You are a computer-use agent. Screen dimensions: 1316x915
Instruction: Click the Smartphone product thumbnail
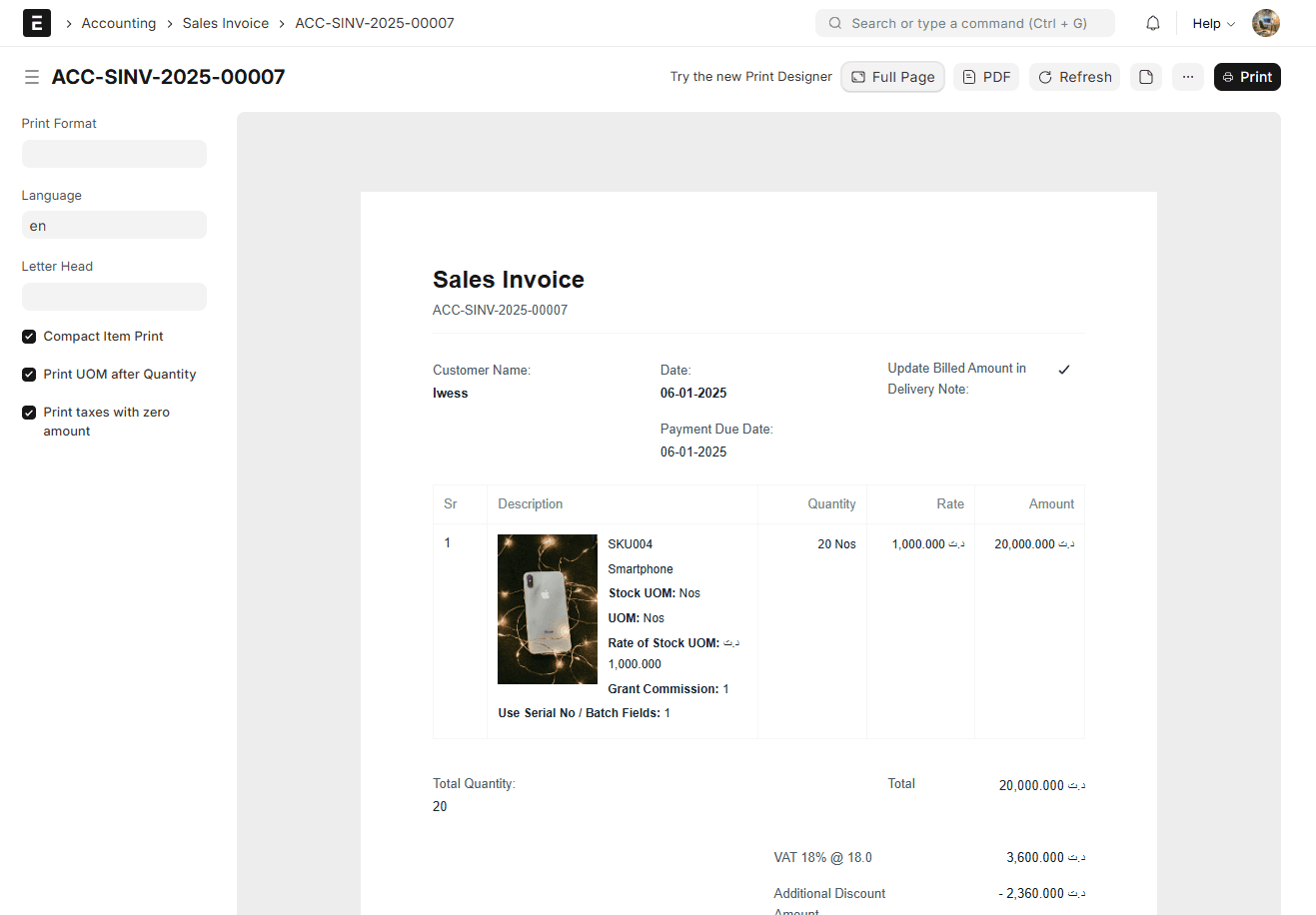(x=548, y=609)
